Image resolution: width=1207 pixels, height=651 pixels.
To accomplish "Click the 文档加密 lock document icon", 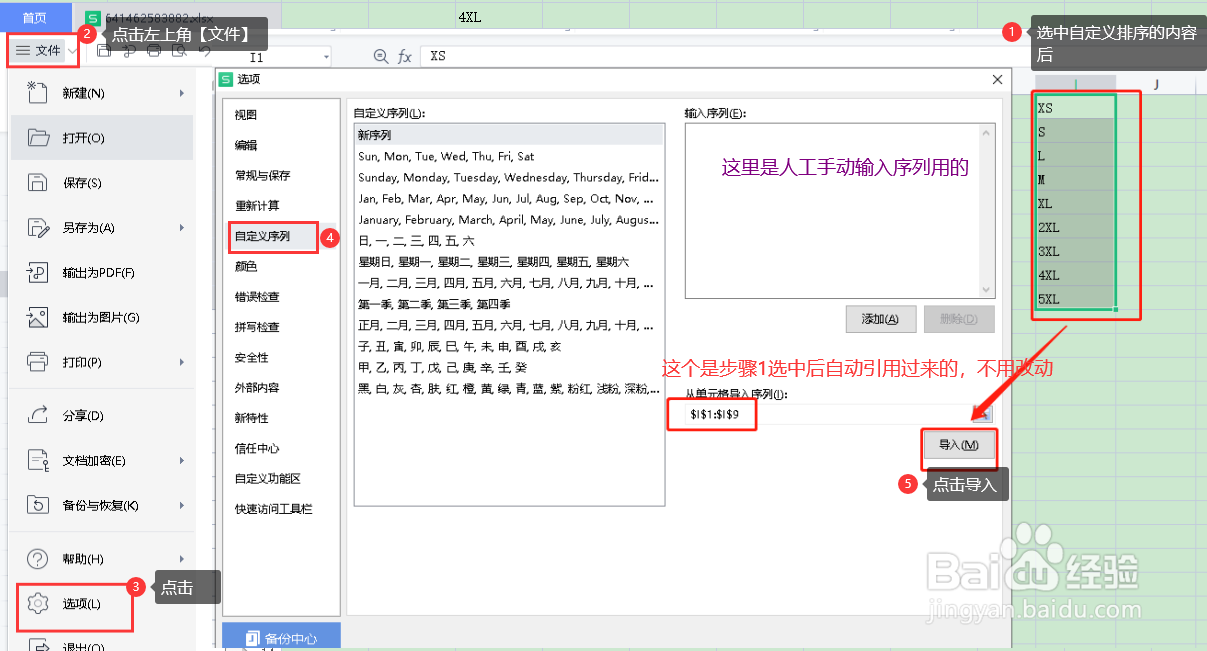I will (x=38, y=460).
